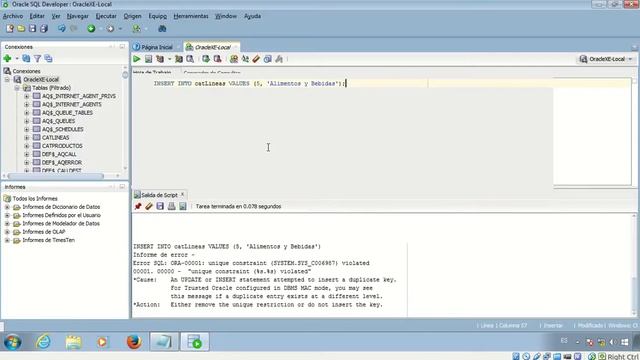
Task: Select the DEF$_AQCALL table
Action: [x=59, y=154]
